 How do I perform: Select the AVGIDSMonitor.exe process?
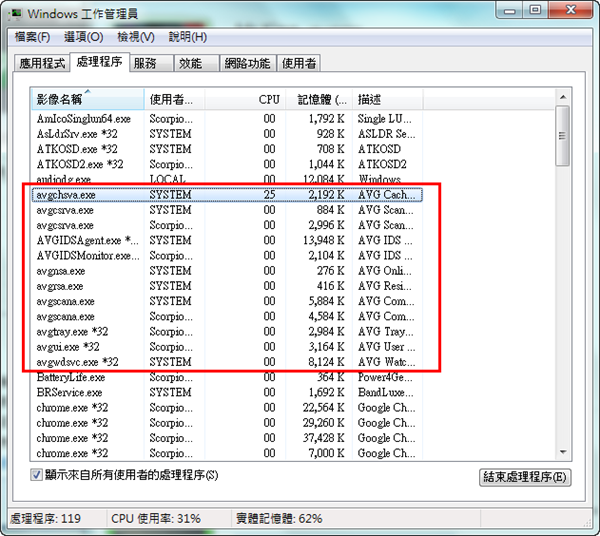click(x=227, y=256)
